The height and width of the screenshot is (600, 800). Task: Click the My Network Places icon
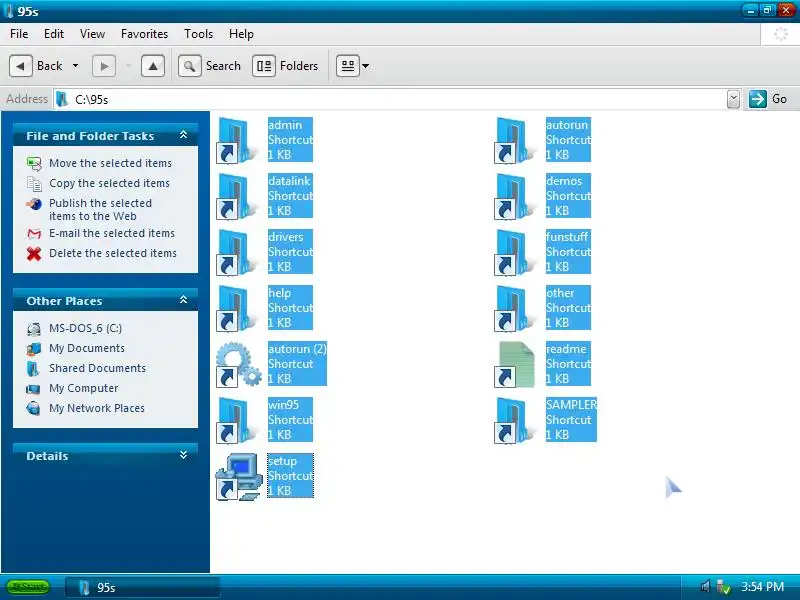[33, 408]
